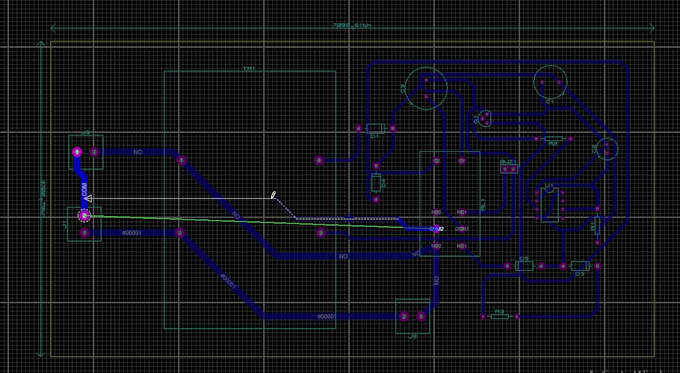
Task: Click the transformer pad ending the #00001 track from J1
Action: [180, 233]
